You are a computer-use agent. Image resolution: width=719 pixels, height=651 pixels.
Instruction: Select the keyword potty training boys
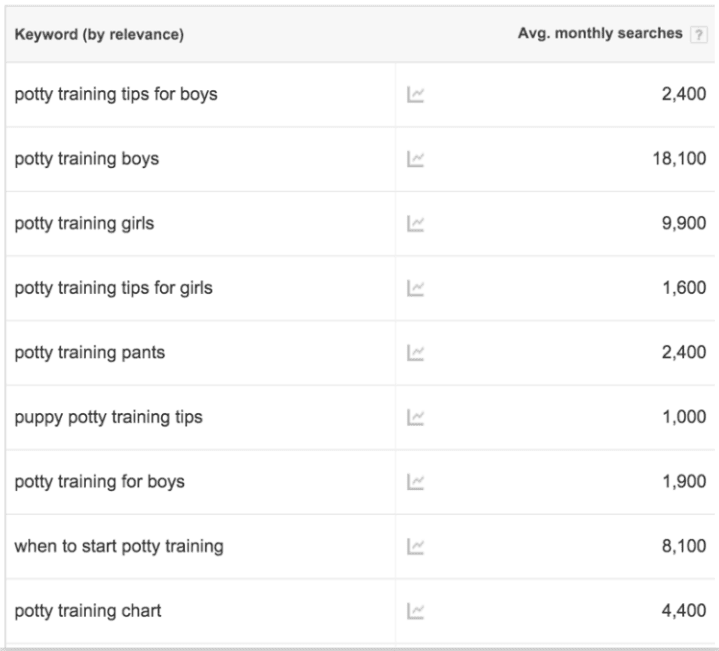coord(87,159)
